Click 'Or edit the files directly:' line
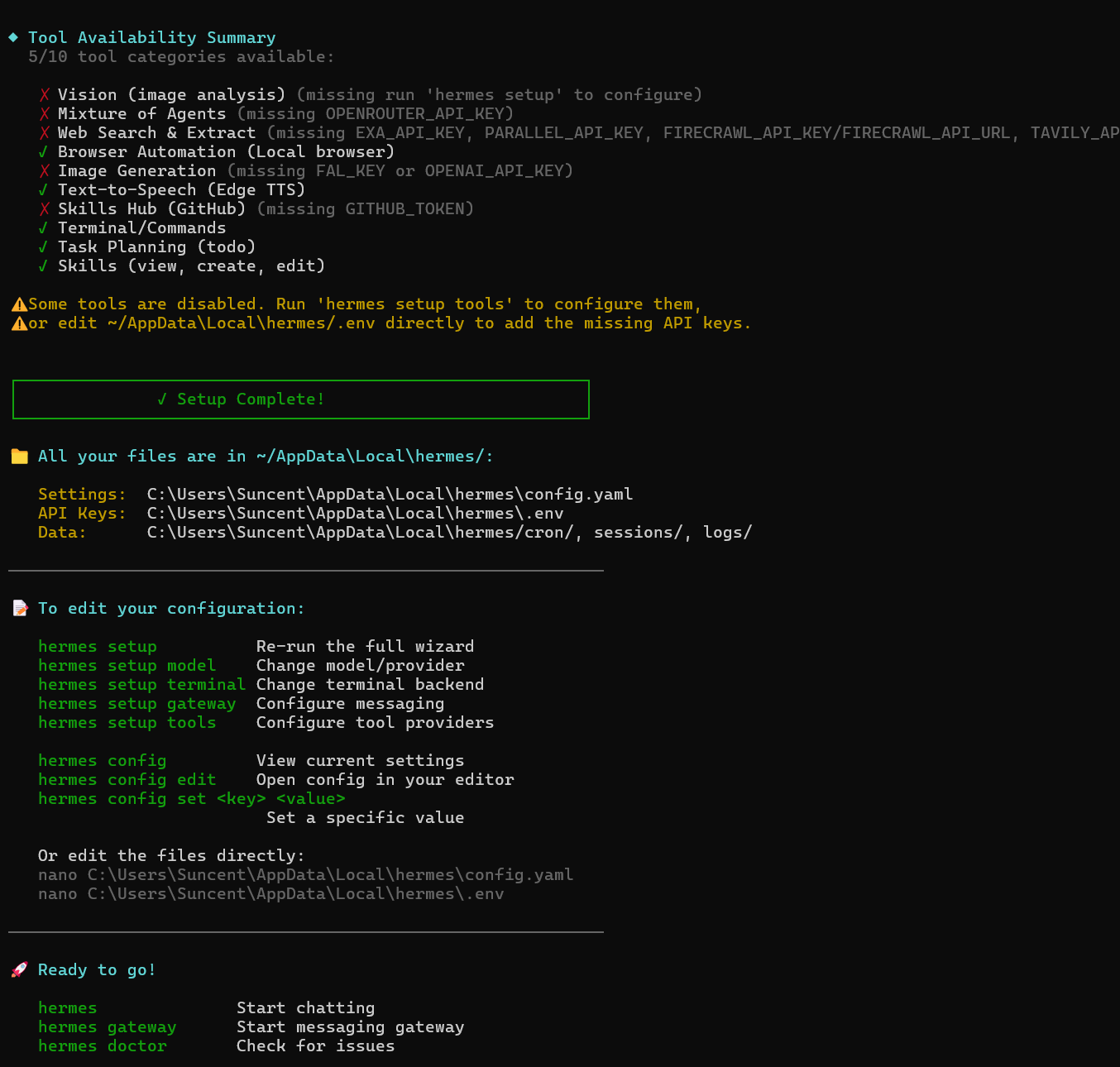 (x=171, y=856)
